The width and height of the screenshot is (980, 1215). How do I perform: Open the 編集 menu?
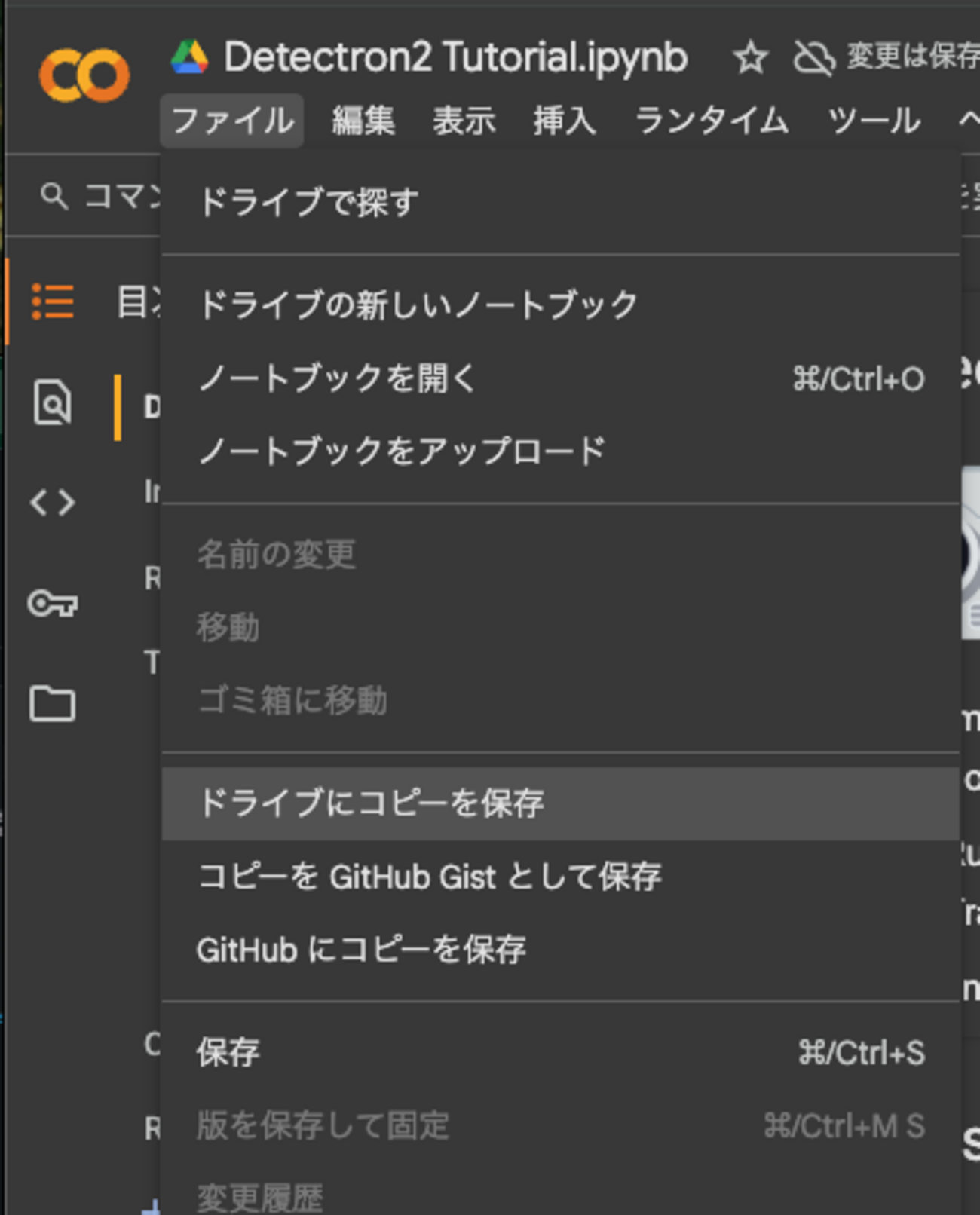(363, 121)
